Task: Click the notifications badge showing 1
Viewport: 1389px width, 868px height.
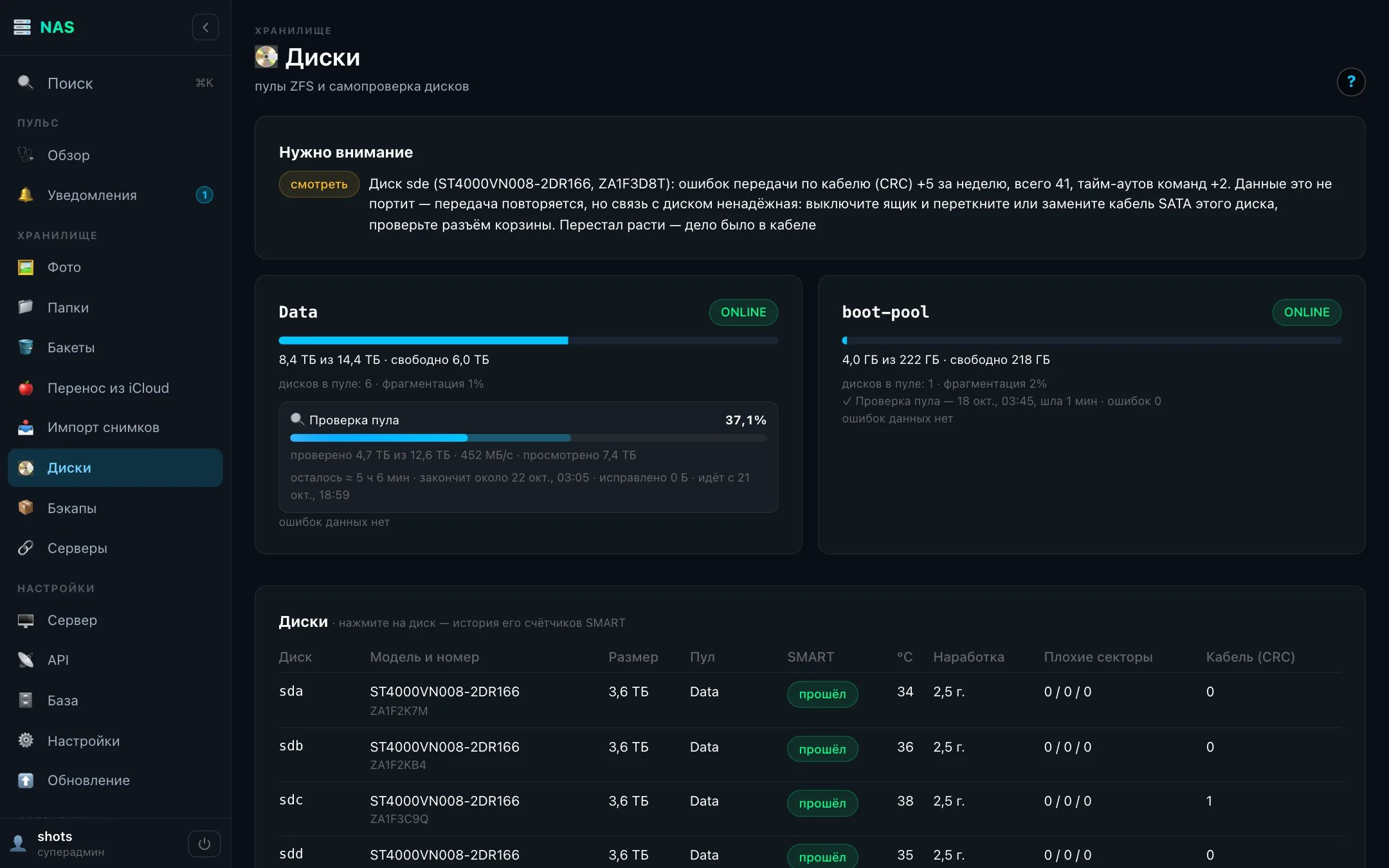Action: pyautogui.click(x=204, y=195)
